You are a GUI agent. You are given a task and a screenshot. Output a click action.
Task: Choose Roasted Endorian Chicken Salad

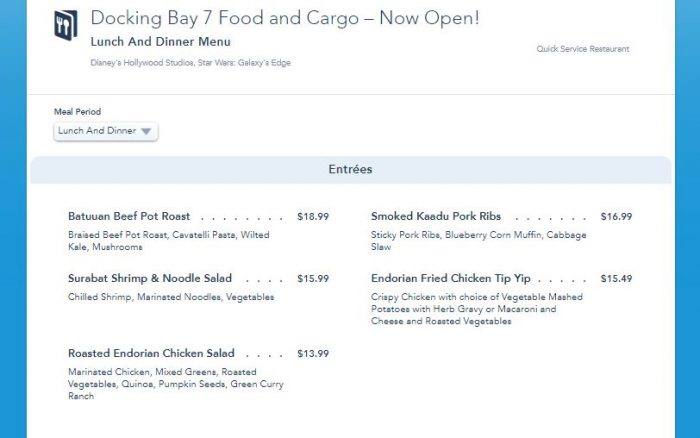(x=151, y=353)
